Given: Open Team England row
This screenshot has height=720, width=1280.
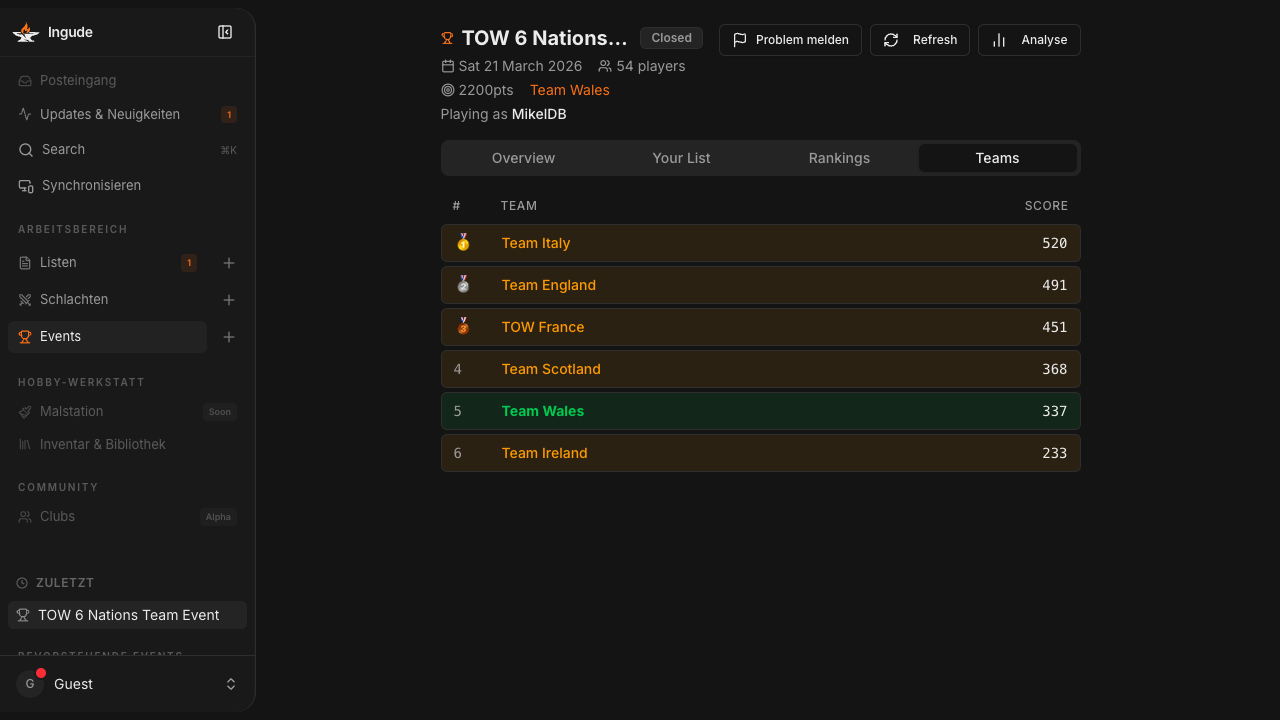Looking at the screenshot, I should click(760, 285).
